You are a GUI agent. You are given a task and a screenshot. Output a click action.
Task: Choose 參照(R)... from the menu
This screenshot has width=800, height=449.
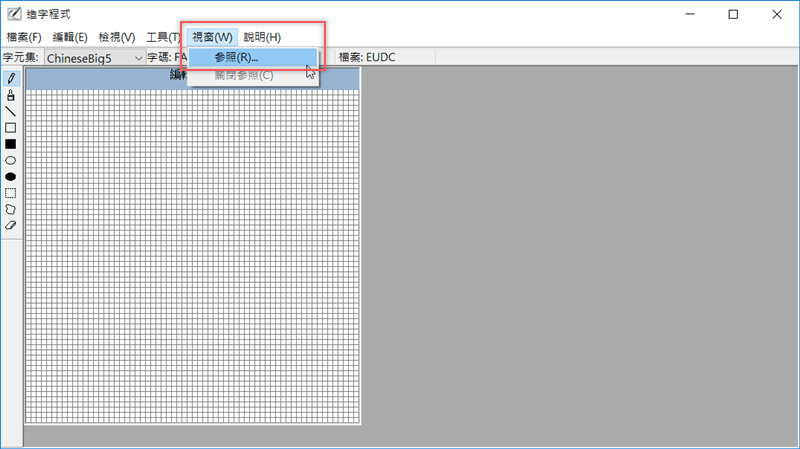[253, 58]
